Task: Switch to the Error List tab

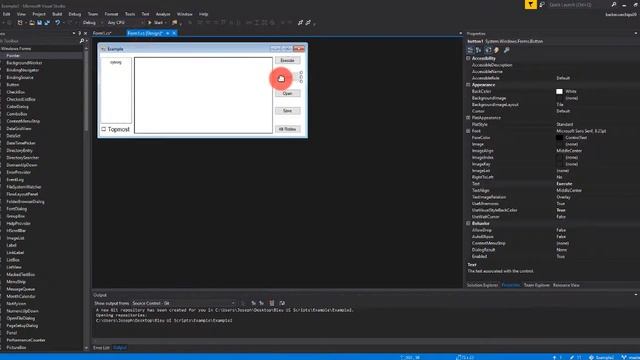Action: pyautogui.click(x=101, y=348)
